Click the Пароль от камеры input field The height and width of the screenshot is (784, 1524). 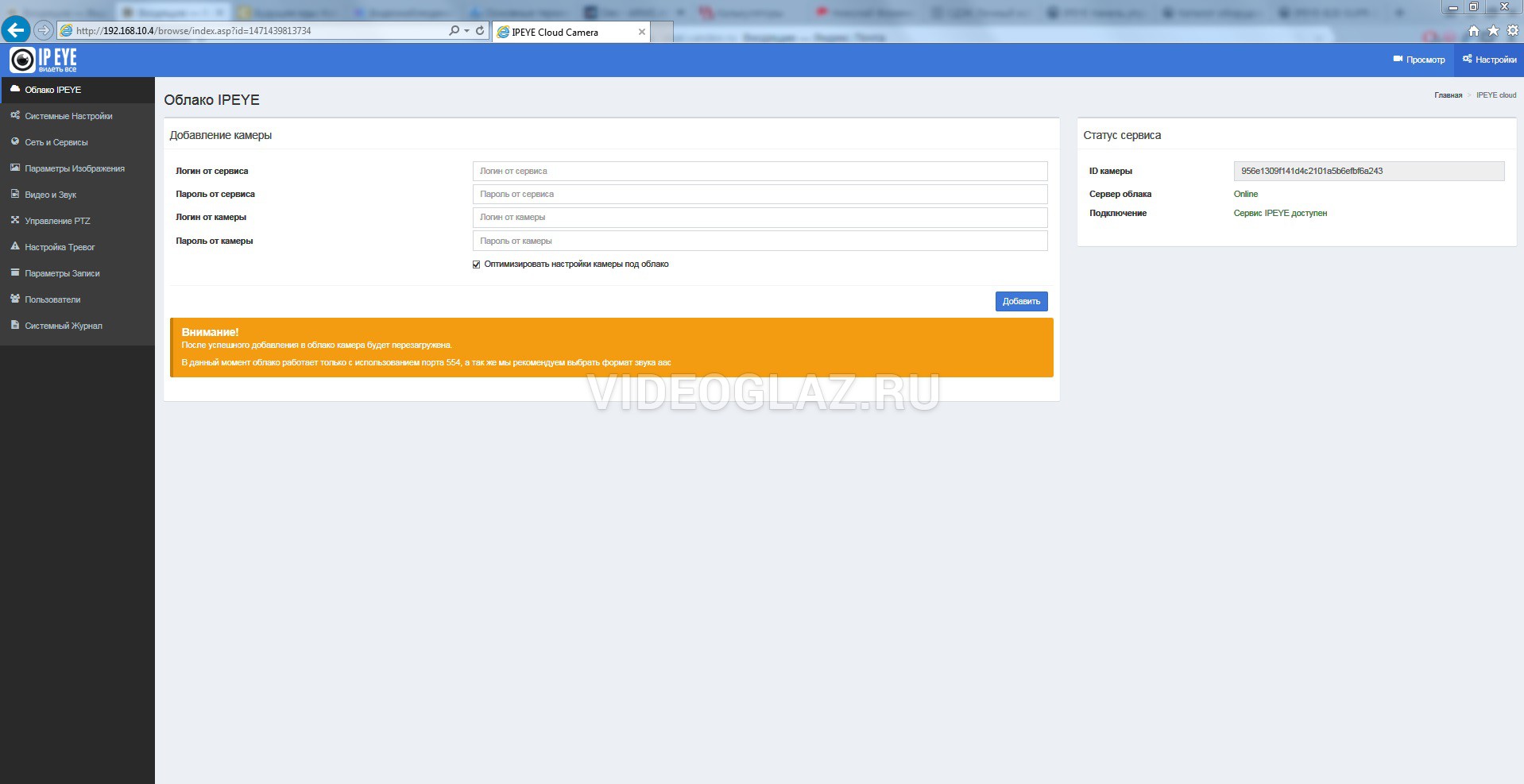point(760,241)
